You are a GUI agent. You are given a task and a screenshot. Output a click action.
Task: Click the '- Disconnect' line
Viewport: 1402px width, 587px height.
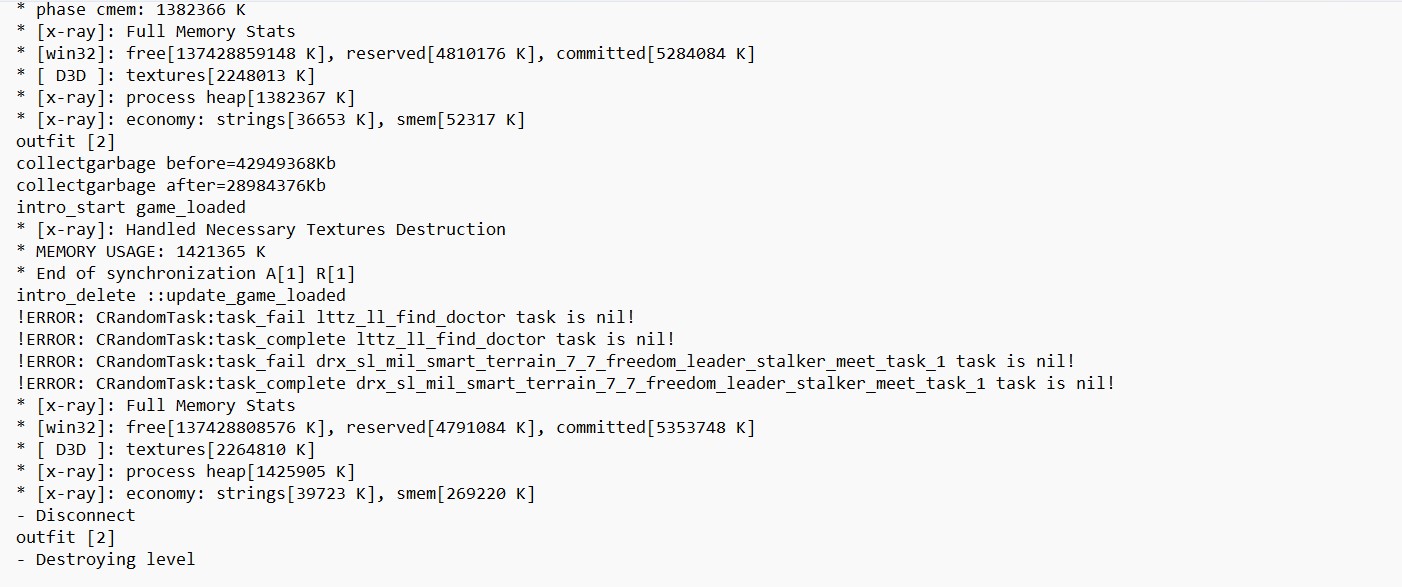[76, 516]
